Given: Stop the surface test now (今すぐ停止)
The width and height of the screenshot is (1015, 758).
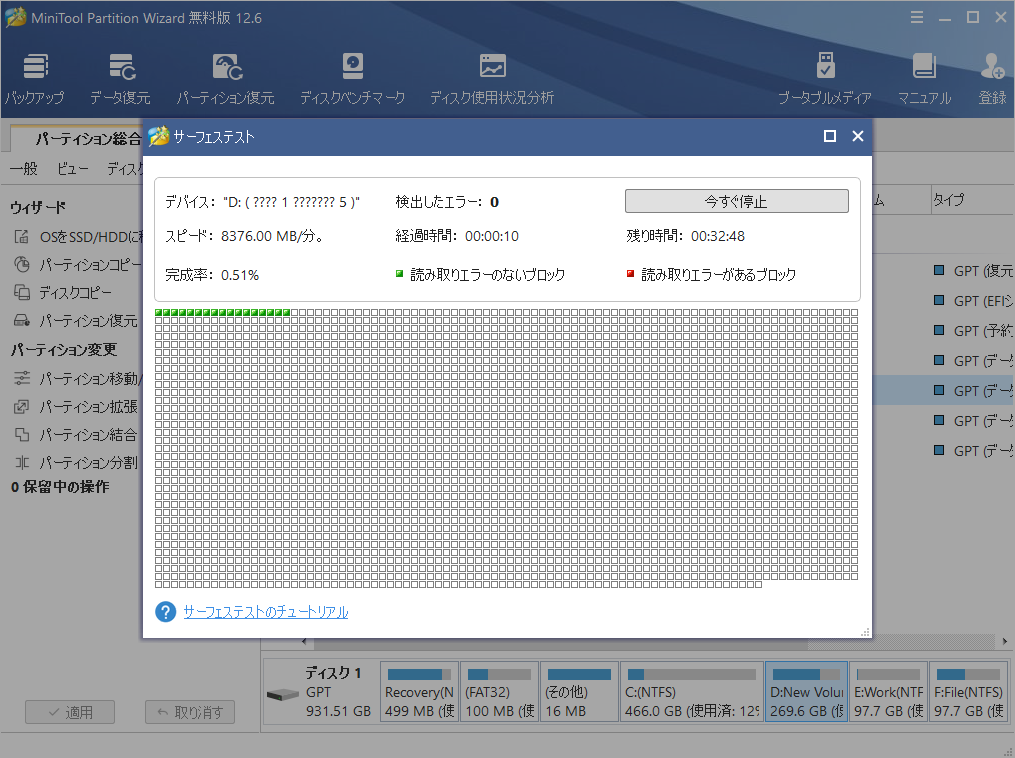Looking at the screenshot, I should (737, 201).
